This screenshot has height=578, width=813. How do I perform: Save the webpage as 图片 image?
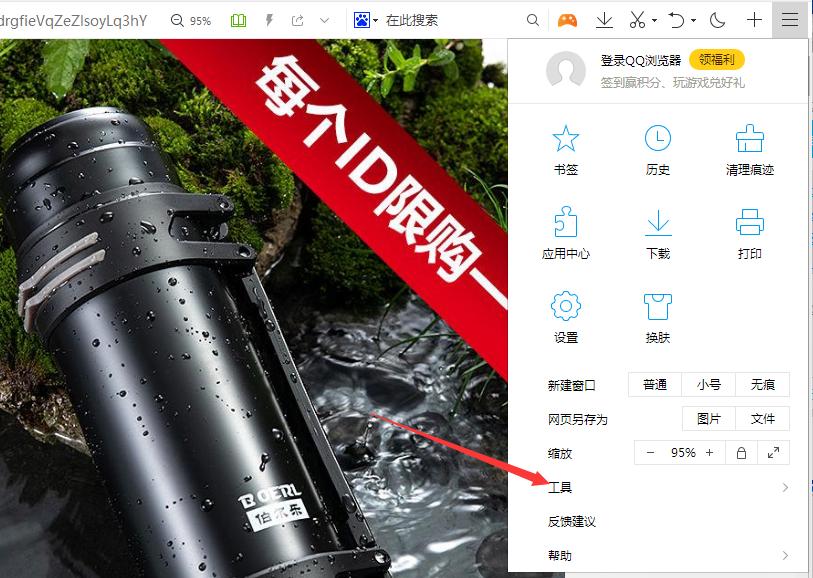708,418
